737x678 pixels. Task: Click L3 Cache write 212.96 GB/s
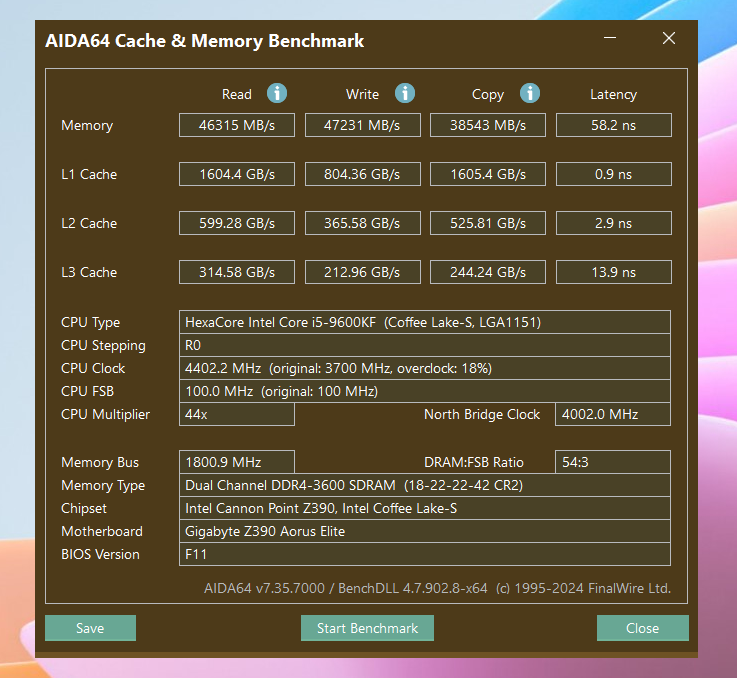pyautogui.click(x=362, y=272)
